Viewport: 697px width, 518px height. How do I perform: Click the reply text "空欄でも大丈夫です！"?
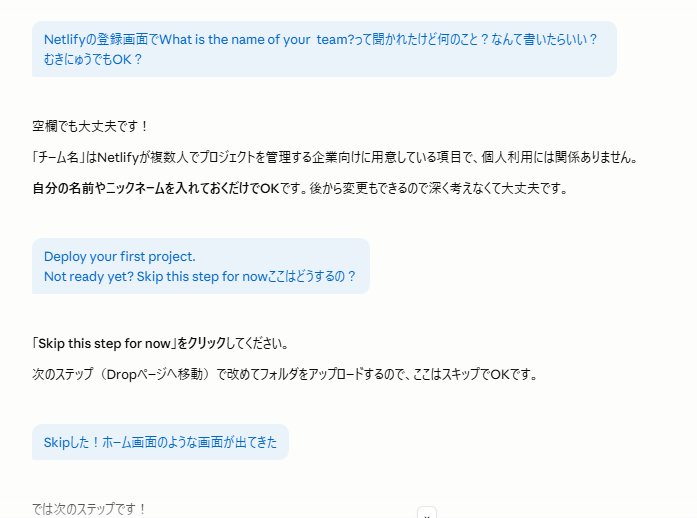(x=90, y=126)
